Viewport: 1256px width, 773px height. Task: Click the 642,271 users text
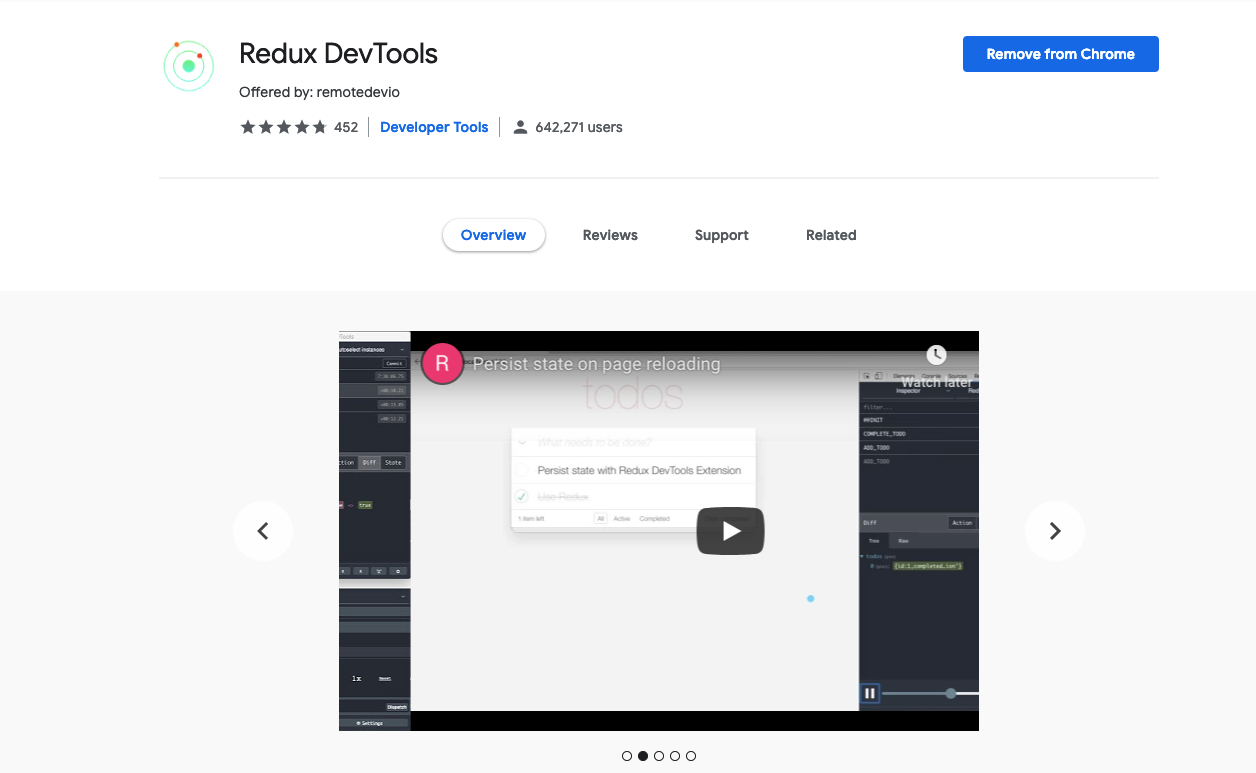(x=579, y=127)
